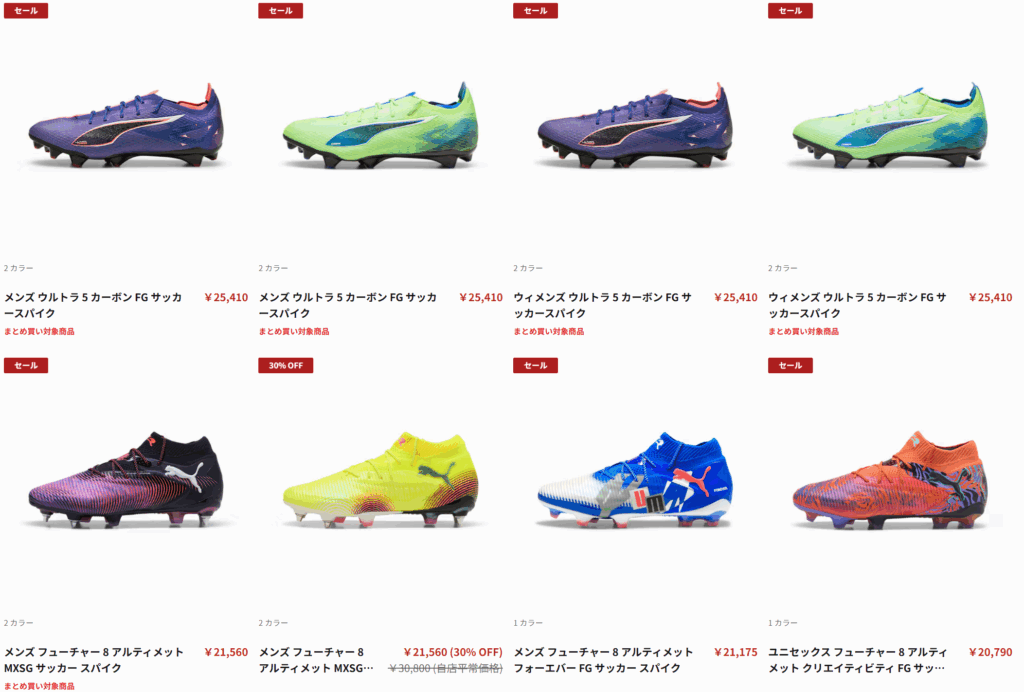Viewport: 1024px width, 692px height.
Task: Open the green Women's Ultra 5 Carbon FG shoe image
Action: pos(889,126)
